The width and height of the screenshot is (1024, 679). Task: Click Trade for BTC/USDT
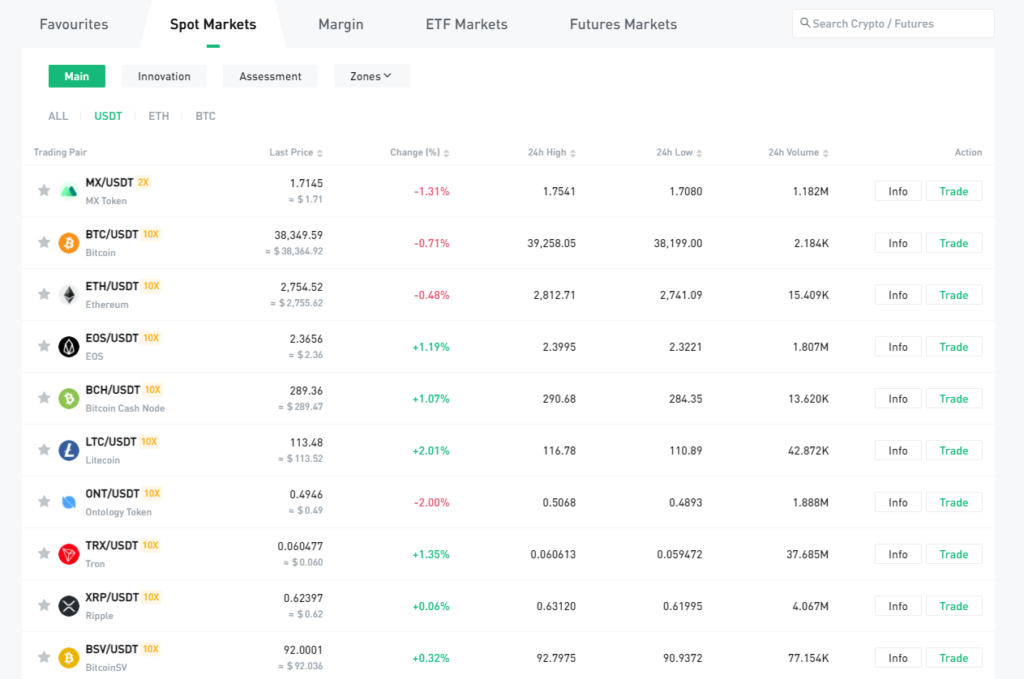click(x=953, y=243)
